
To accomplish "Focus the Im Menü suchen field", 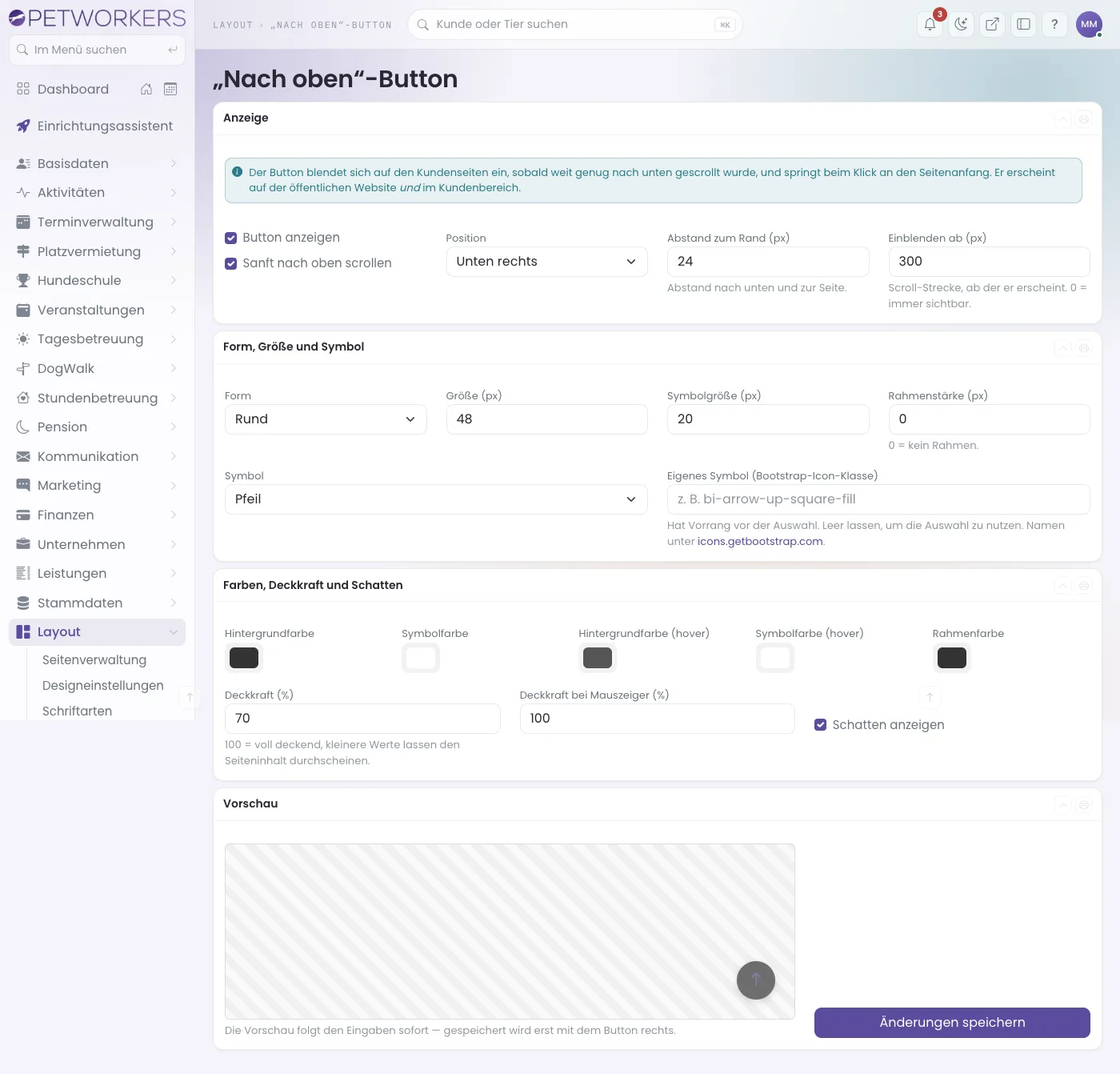I will pyautogui.click(x=97, y=50).
